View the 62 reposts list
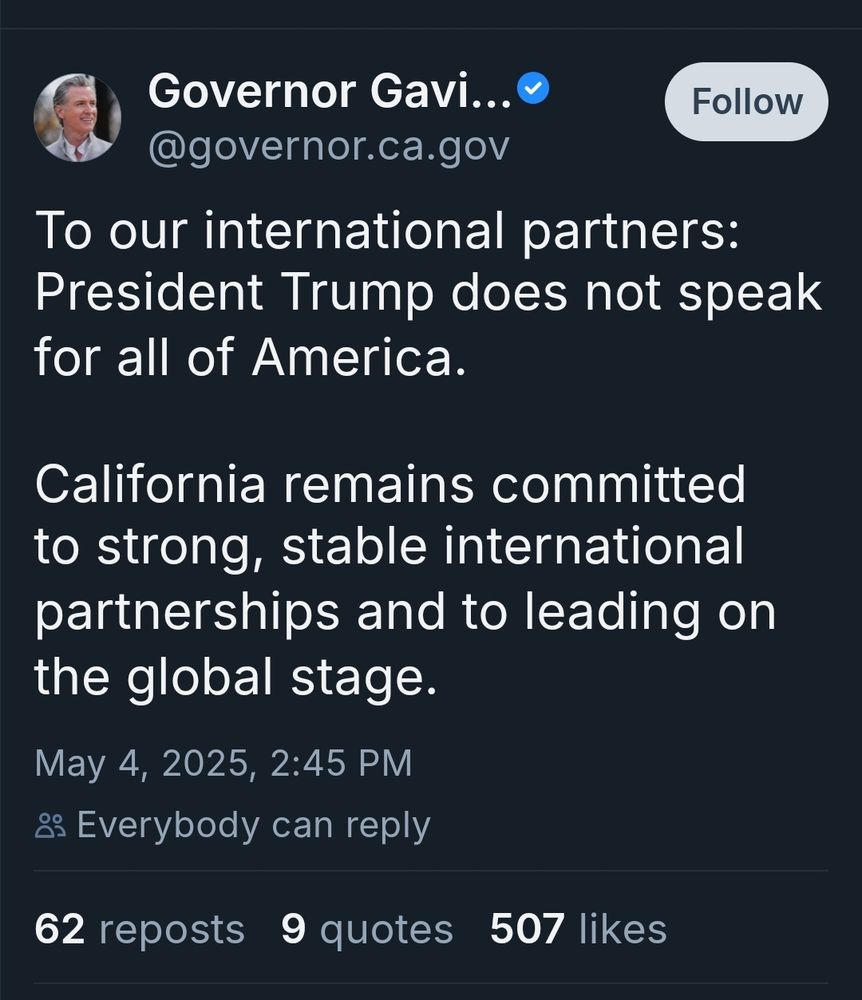Viewport: 862px width, 1000px height. [141, 929]
